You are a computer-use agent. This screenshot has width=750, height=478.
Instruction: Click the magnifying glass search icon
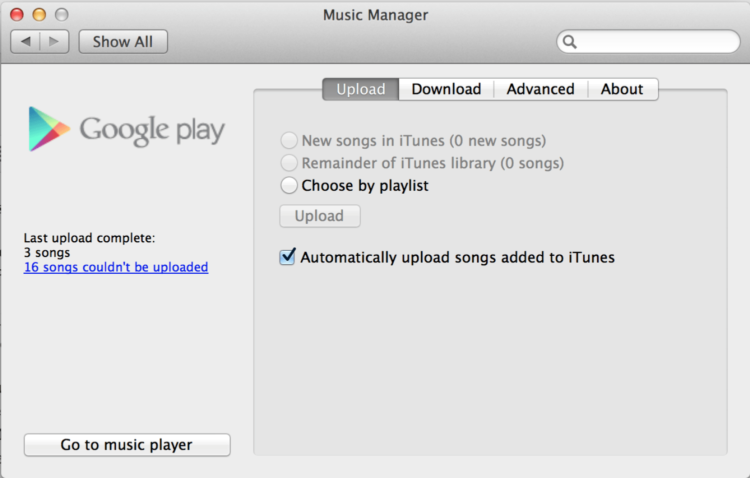(x=571, y=42)
